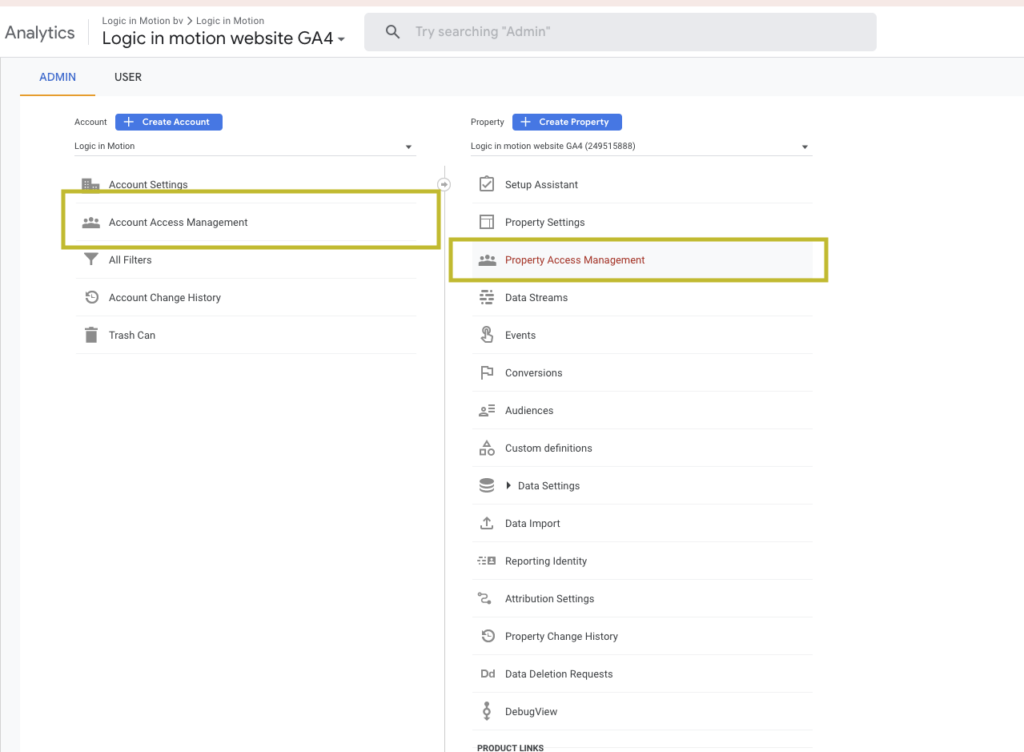
Task: Click the Create Account button
Action: coord(169,122)
